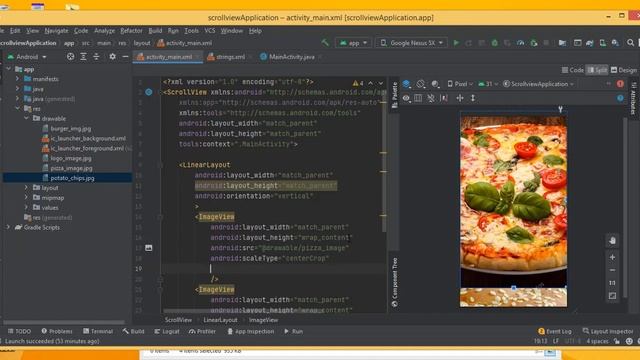
Task: Zoom in the preview with plus icon
Action: tap(612, 257)
